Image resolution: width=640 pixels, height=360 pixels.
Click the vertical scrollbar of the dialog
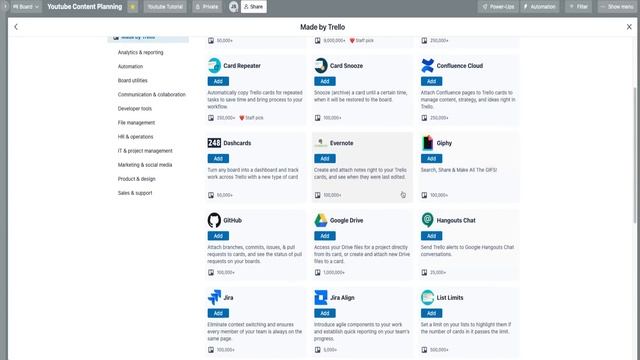point(634,155)
